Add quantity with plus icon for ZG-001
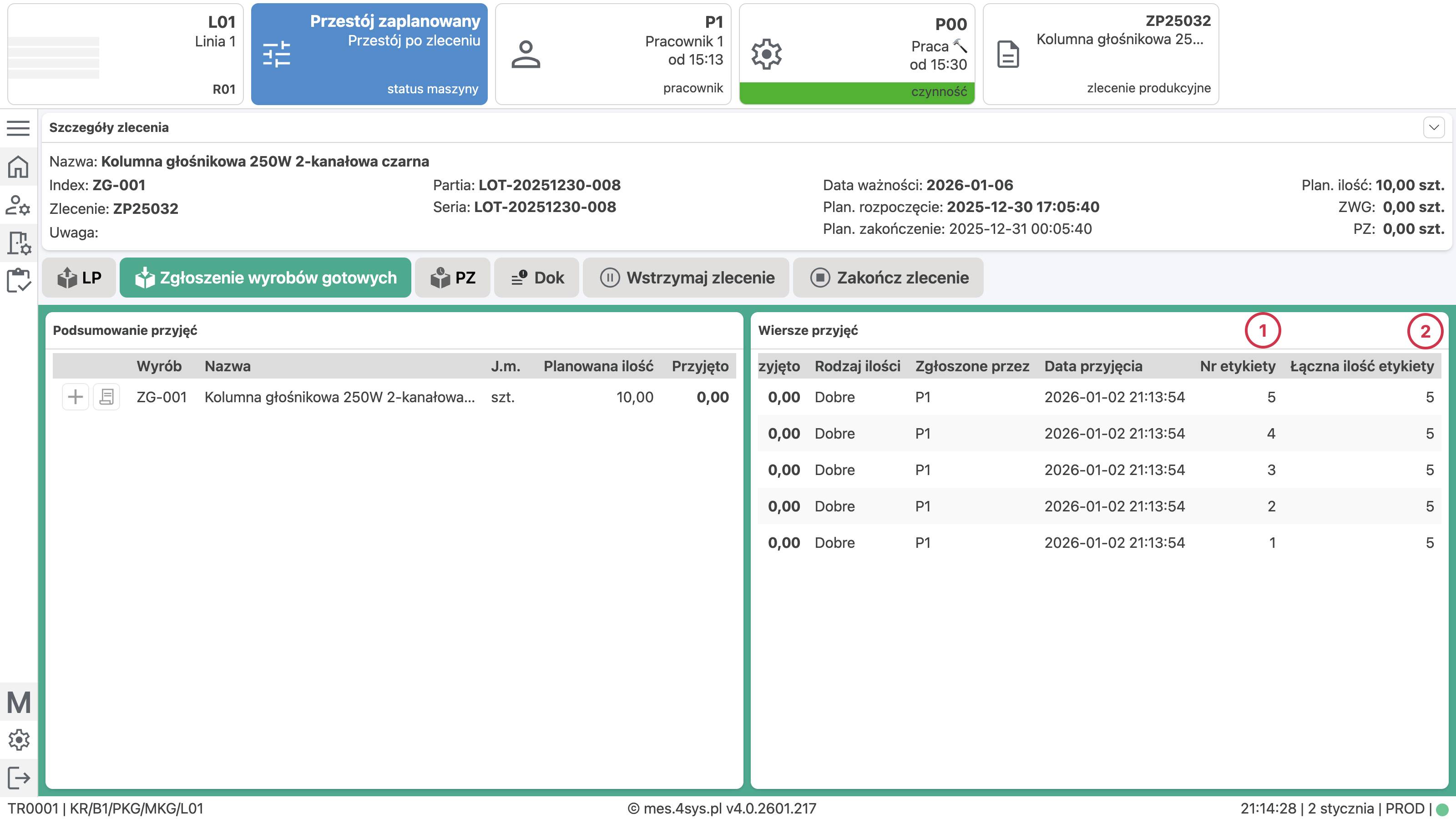This screenshot has width=1456, height=819. pyautogui.click(x=75, y=397)
